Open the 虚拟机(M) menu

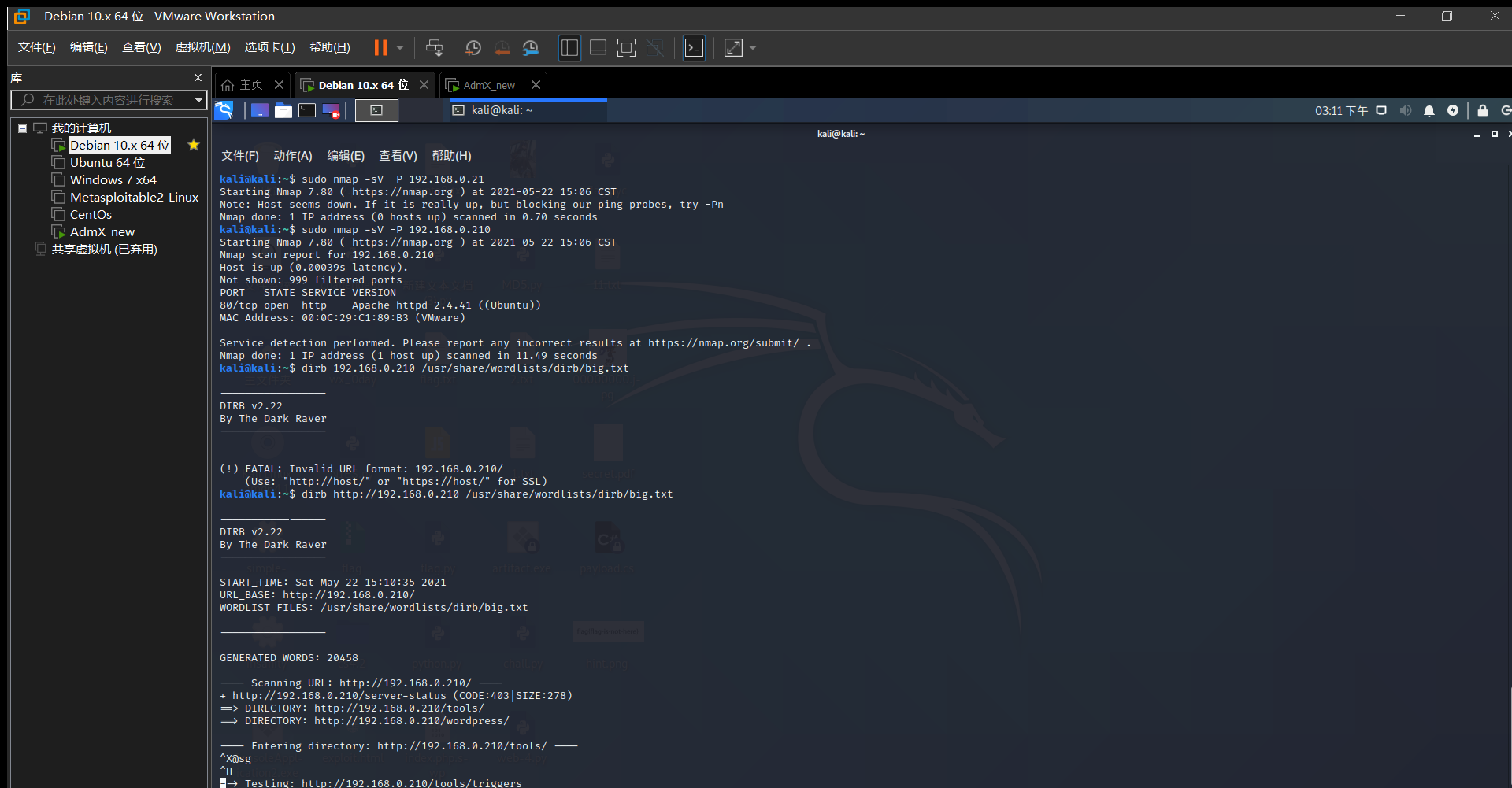click(202, 47)
